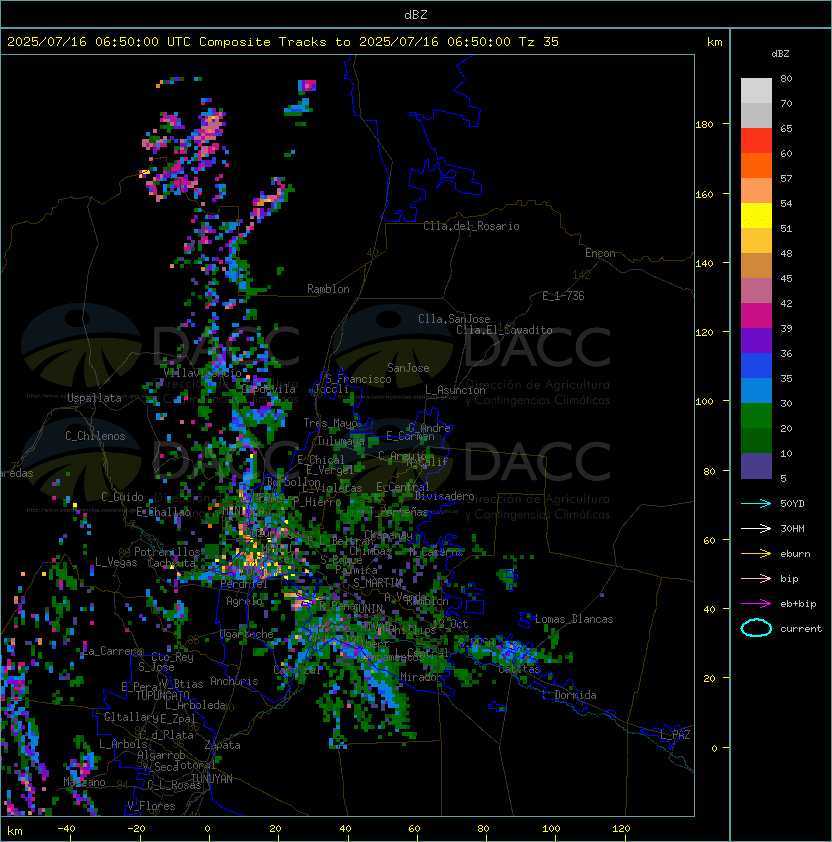Click the 'La_Carrera' map label

(x=113, y=651)
